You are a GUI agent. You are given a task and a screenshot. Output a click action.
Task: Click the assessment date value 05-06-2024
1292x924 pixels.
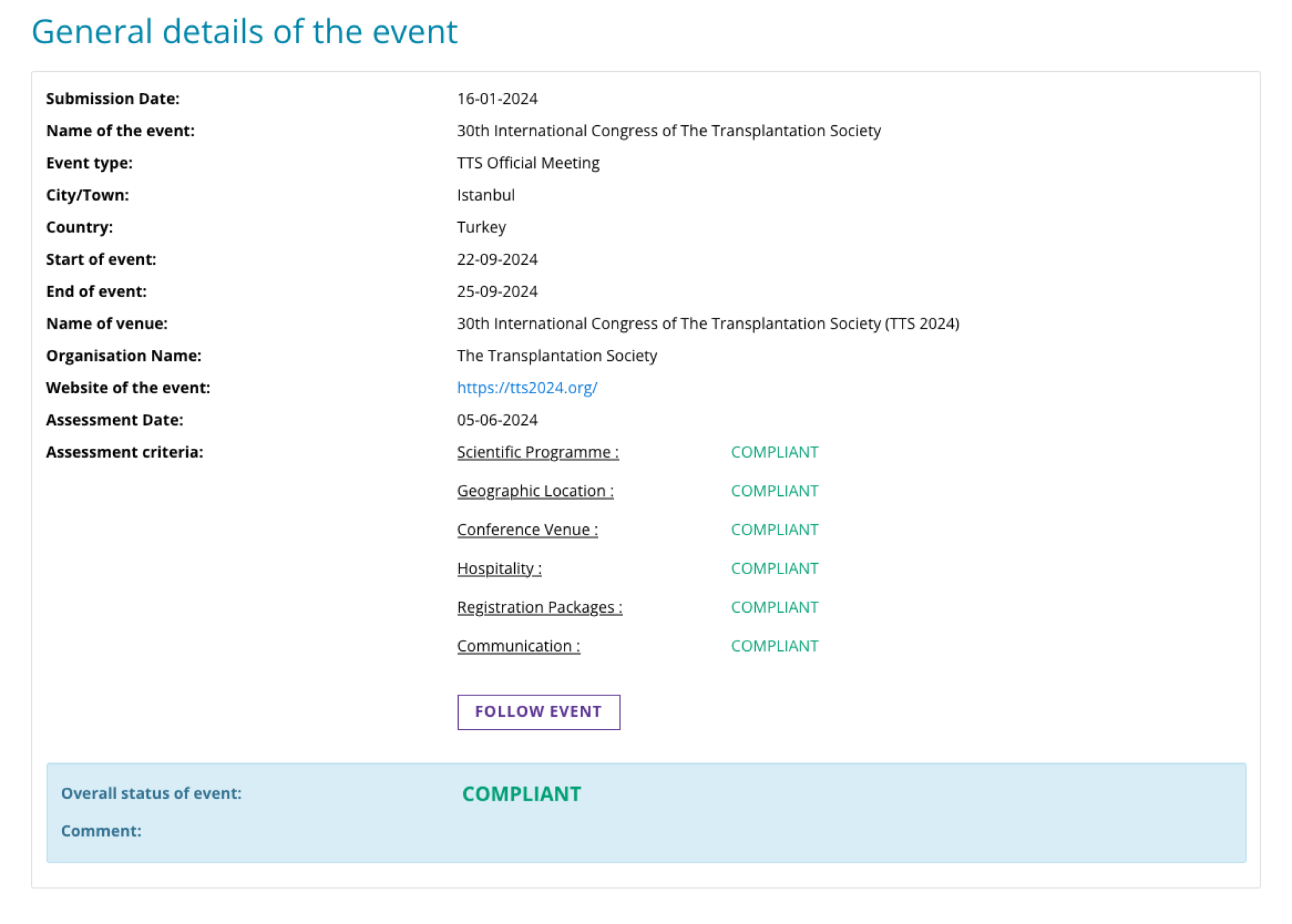click(x=497, y=420)
